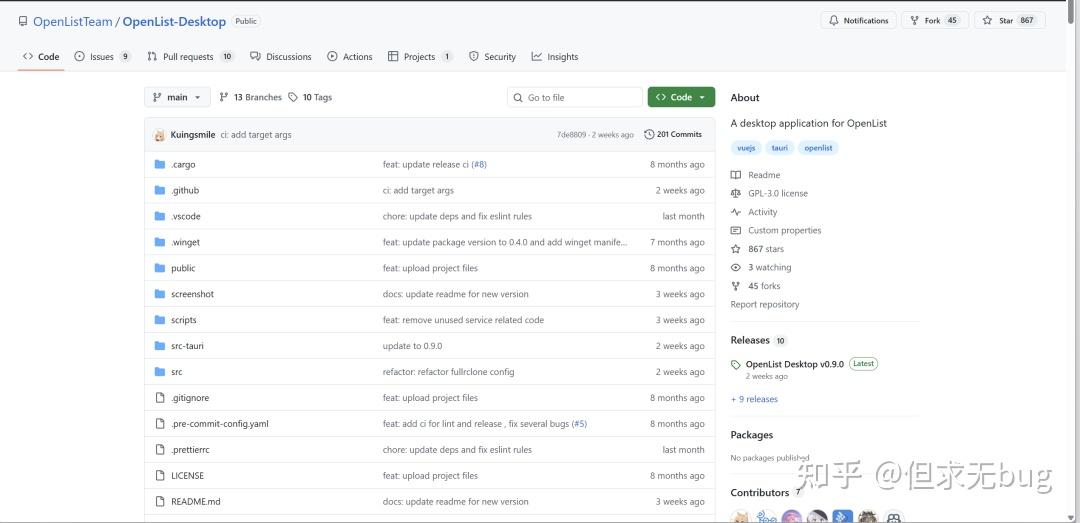The image size is (1080, 523).
Task: Open the Security tab
Action: (492, 57)
